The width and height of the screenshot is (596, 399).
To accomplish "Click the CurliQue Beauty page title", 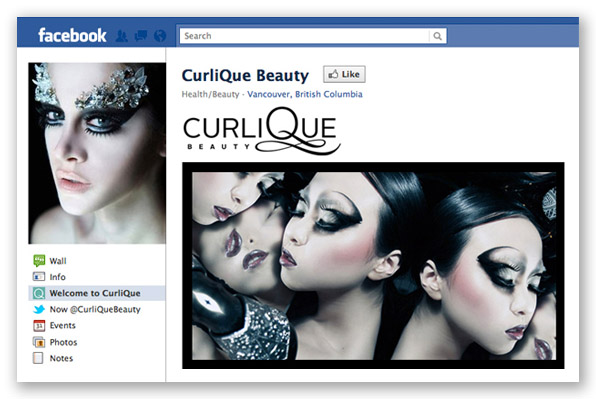I will 245,75.
